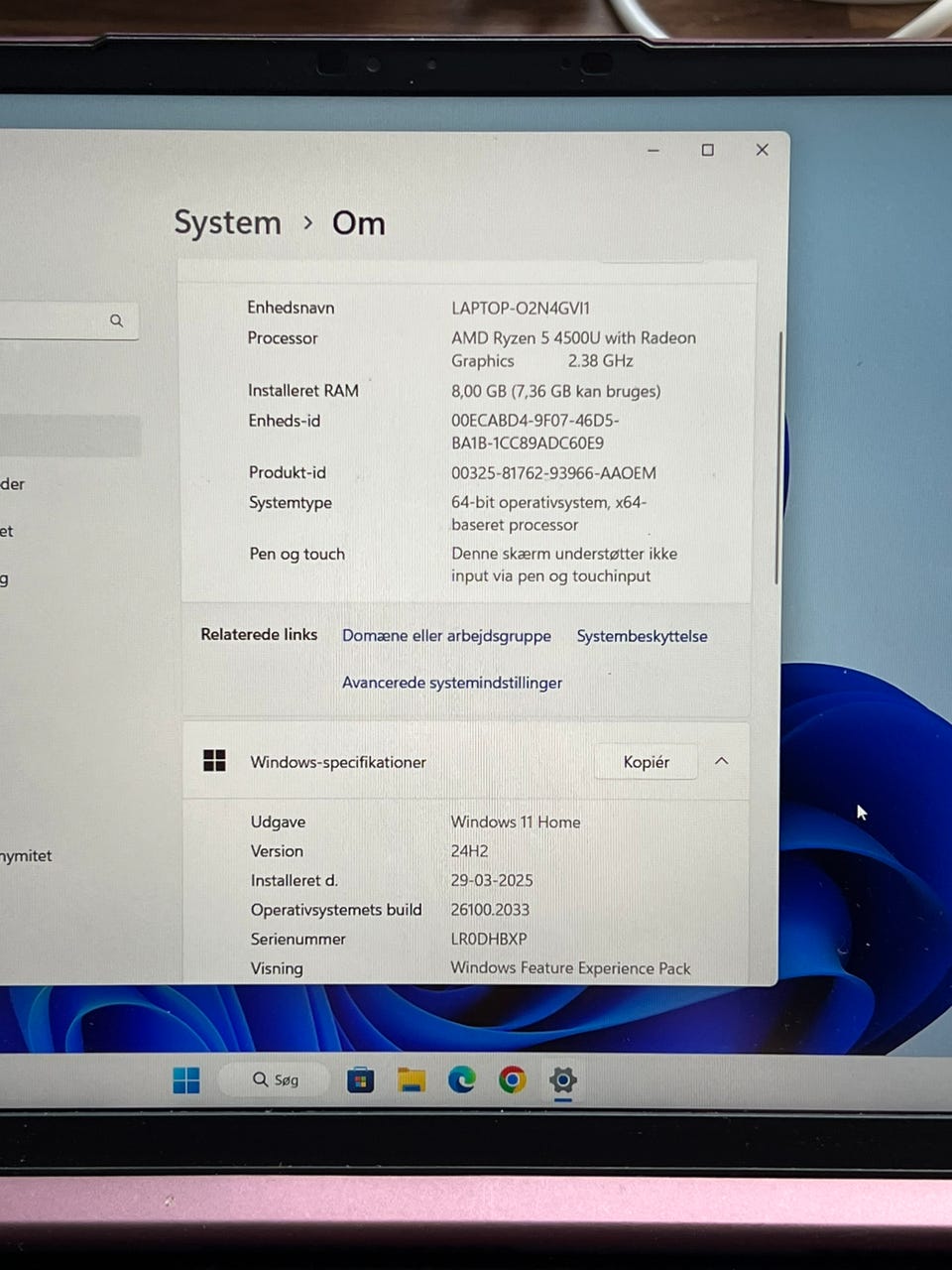Minimize the Settings window
The height and width of the screenshot is (1270, 952).
coord(654,150)
